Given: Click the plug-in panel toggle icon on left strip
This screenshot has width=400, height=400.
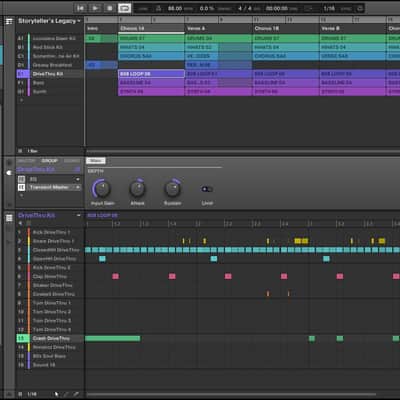Looking at the screenshot, I should (x=9, y=173).
